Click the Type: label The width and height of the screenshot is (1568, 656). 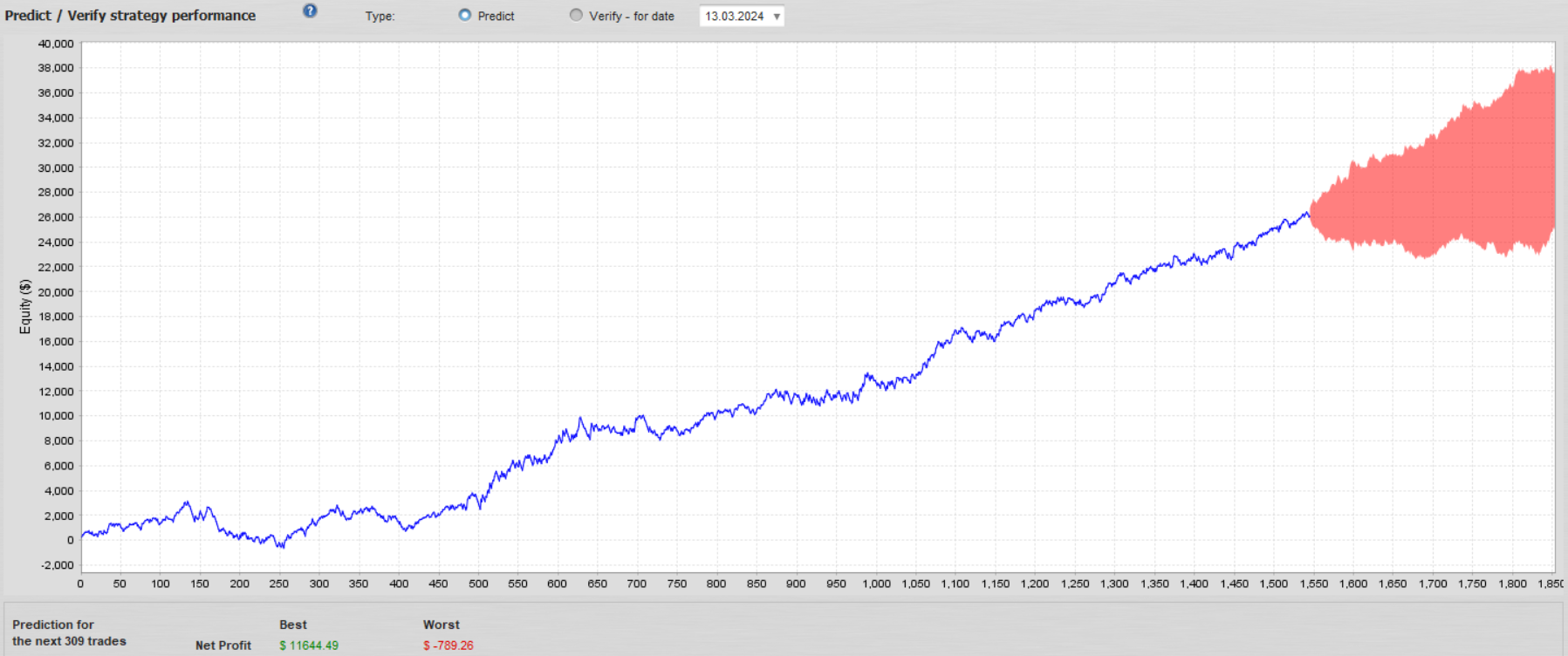(380, 16)
